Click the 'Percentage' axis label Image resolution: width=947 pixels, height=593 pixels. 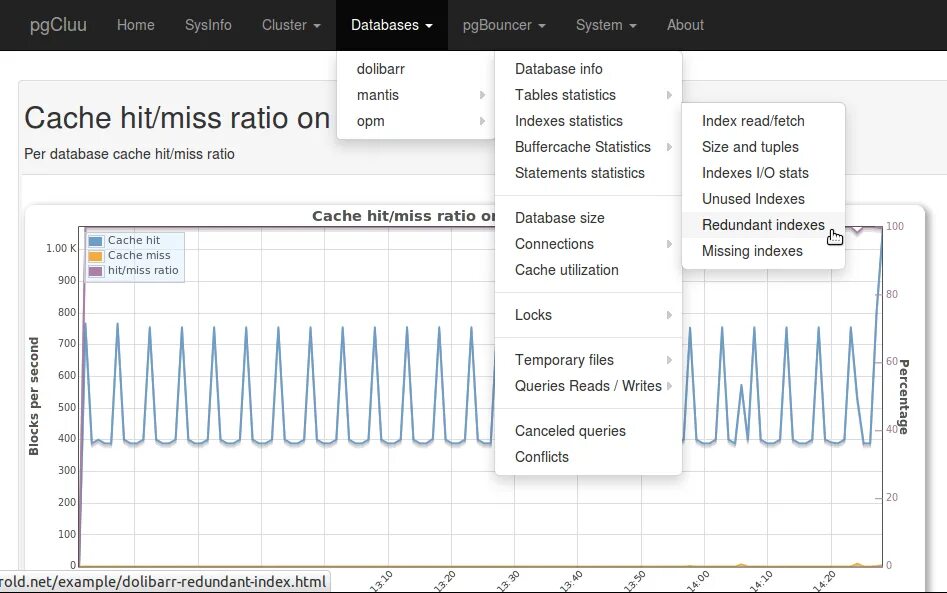[x=904, y=397]
